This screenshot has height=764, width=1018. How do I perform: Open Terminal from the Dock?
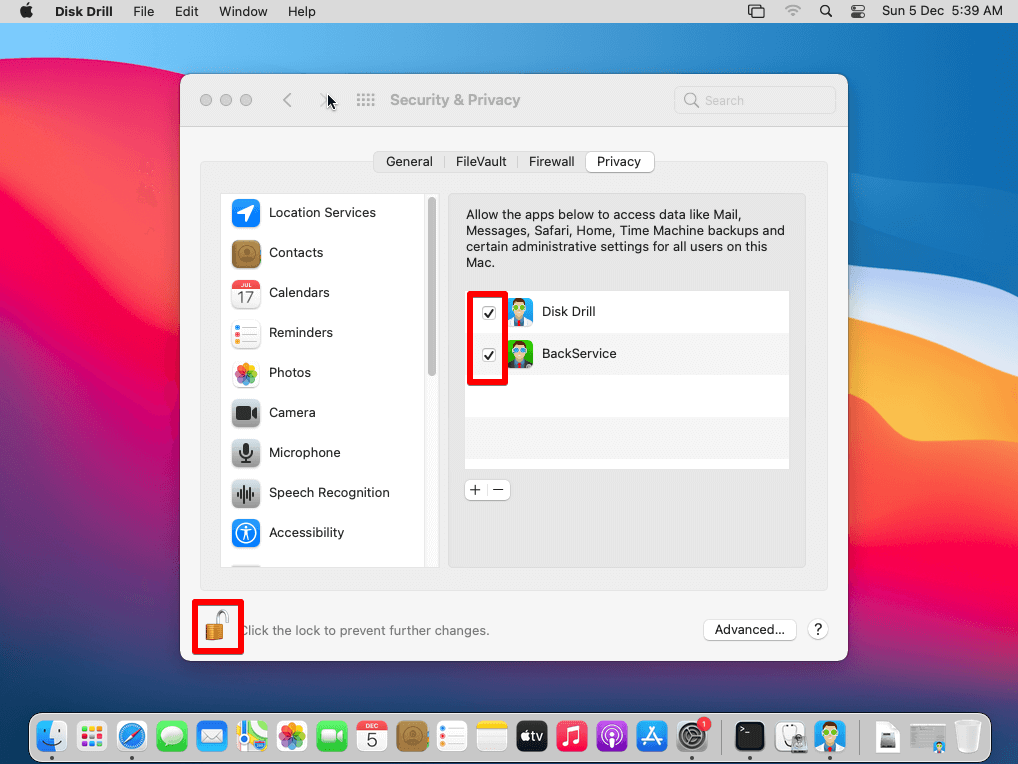[750, 737]
